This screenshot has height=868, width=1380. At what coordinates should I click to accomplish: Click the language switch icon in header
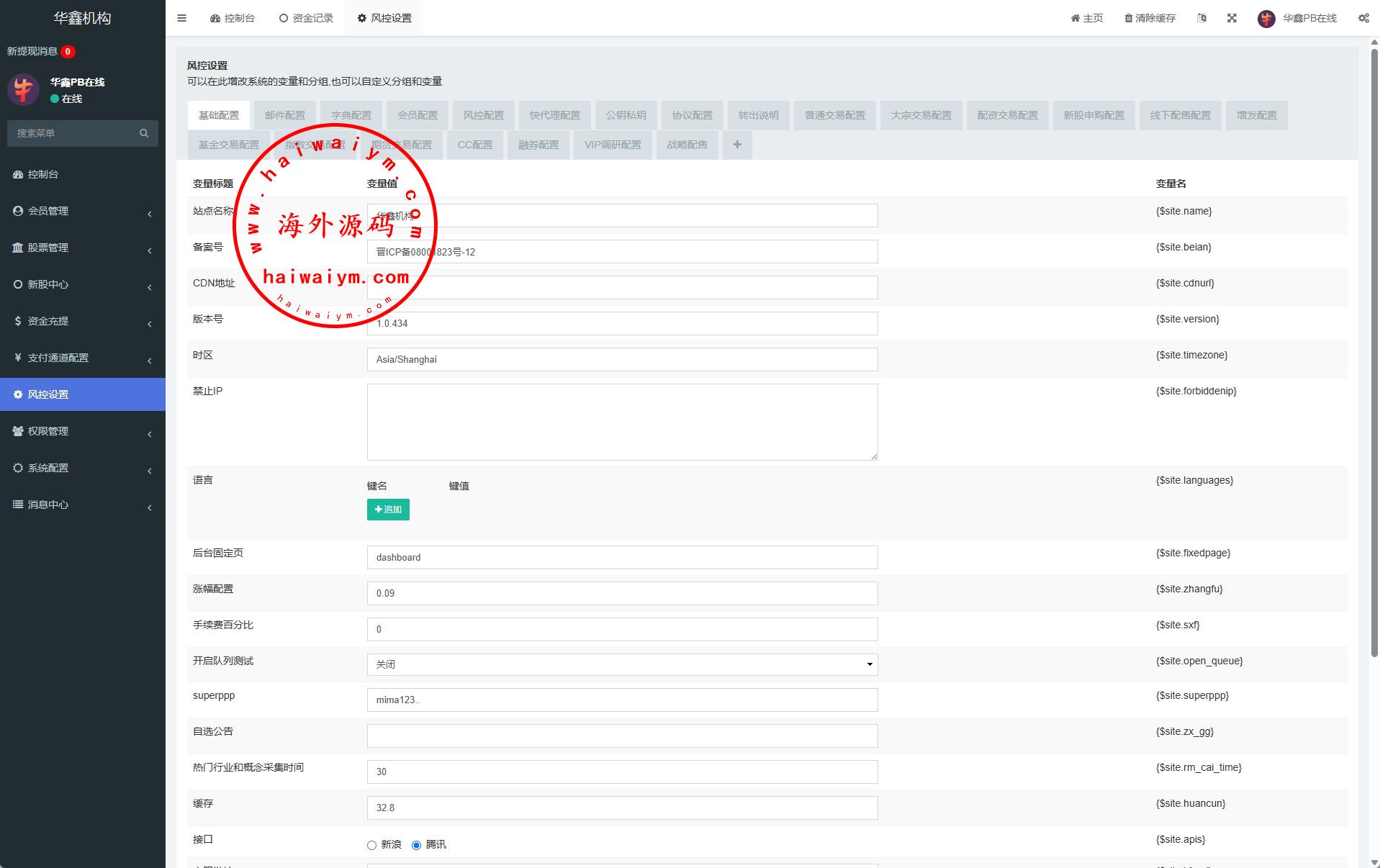pos(1201,18)
